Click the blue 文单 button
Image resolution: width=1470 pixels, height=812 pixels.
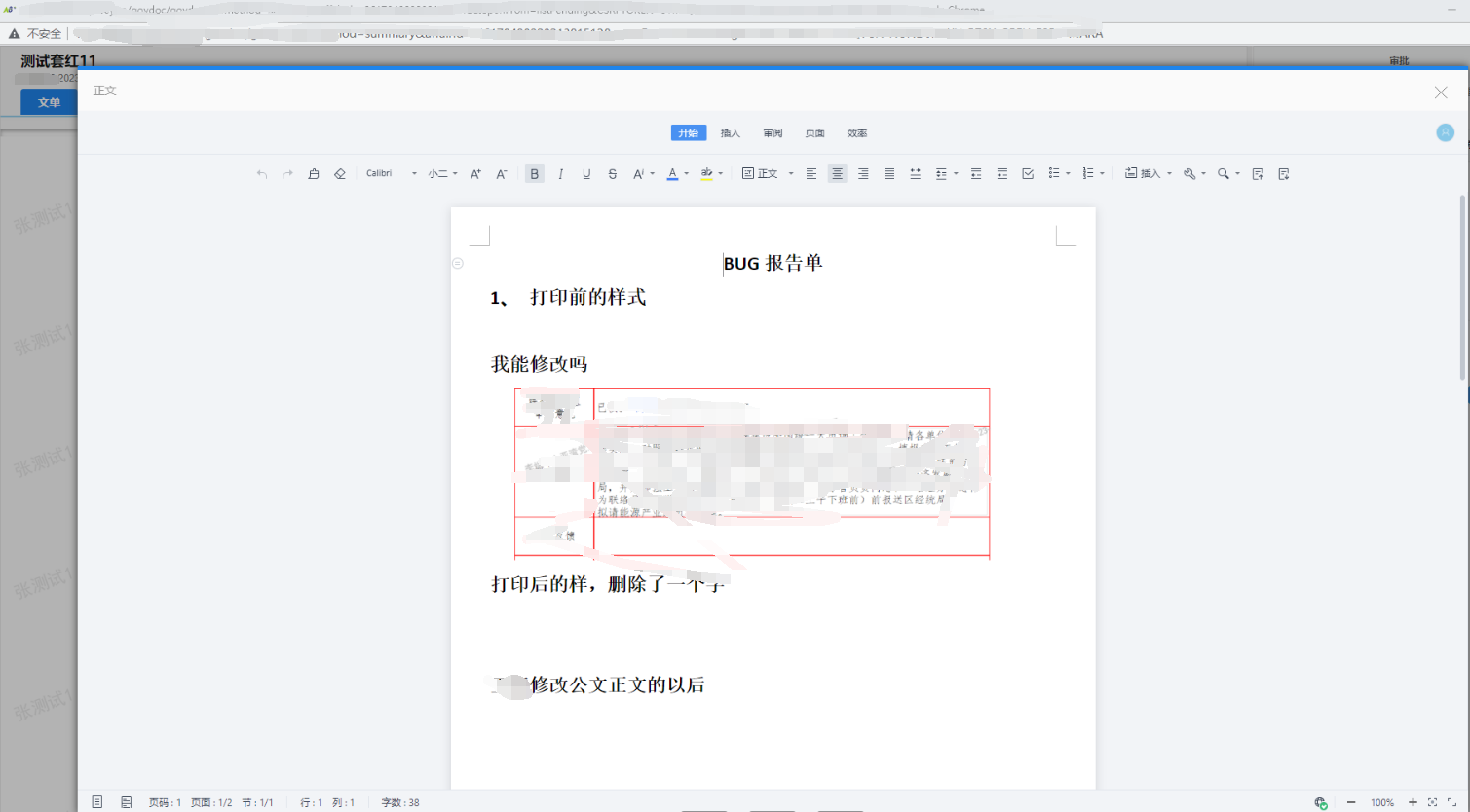click(49, 102)
